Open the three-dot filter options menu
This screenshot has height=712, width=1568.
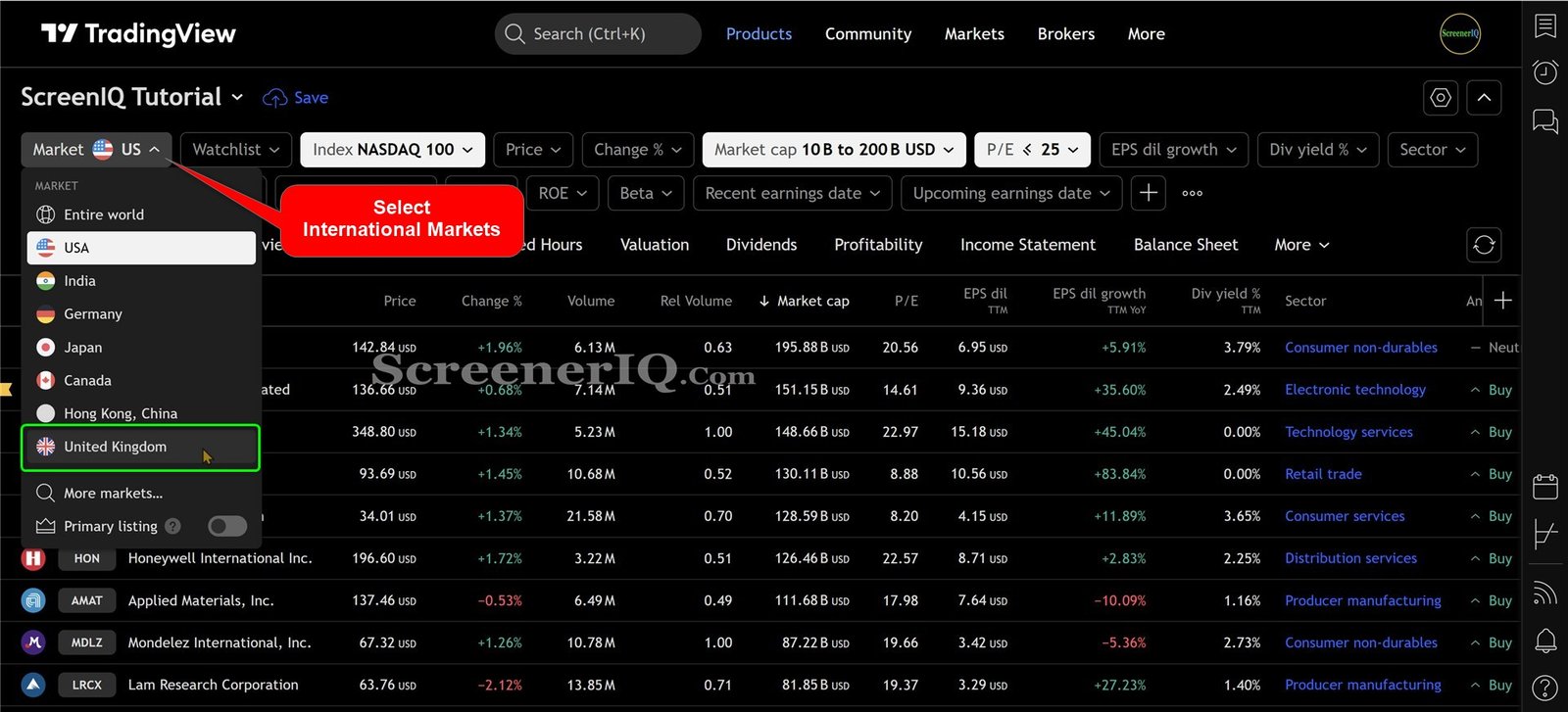1193,193
